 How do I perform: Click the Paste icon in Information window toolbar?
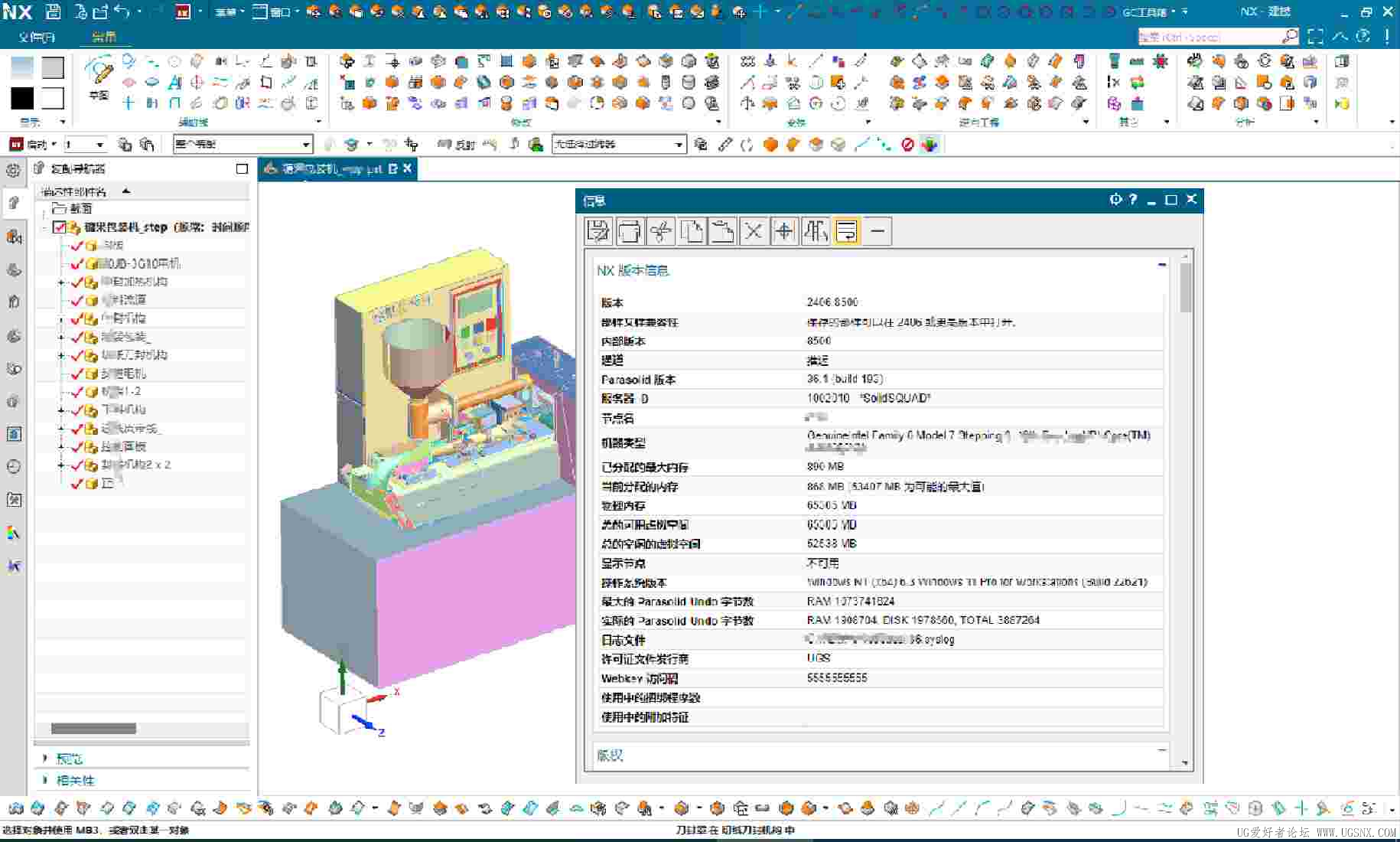[x=722, y=230]
